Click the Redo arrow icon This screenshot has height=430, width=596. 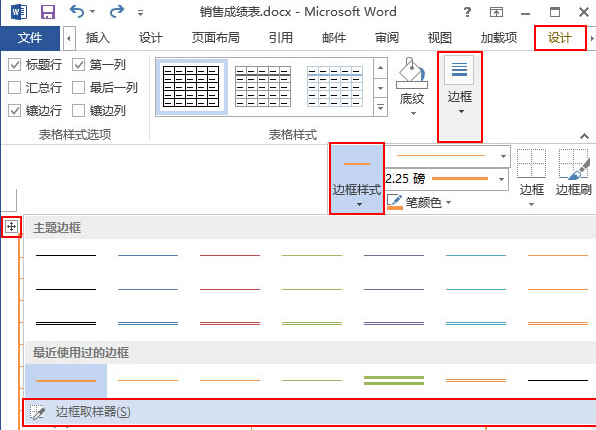click(117, 11)
